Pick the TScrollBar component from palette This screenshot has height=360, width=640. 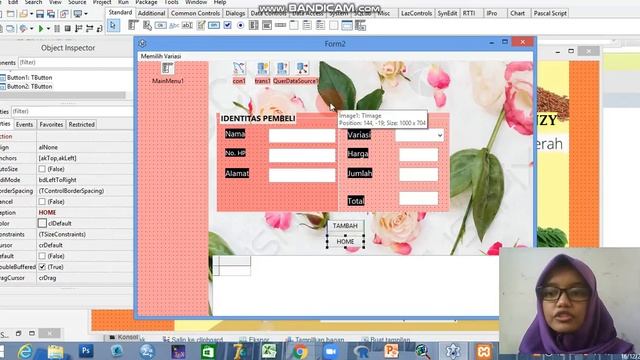[280, 25]
